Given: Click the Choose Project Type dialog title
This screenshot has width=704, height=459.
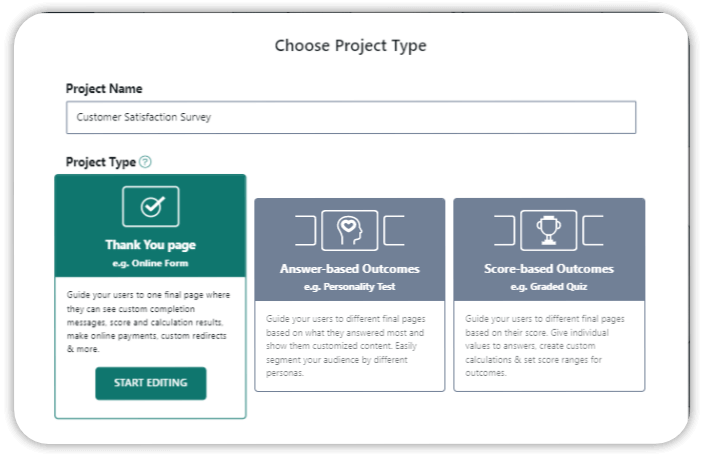Looking at the screenshot, I should (x=351, y=46).
